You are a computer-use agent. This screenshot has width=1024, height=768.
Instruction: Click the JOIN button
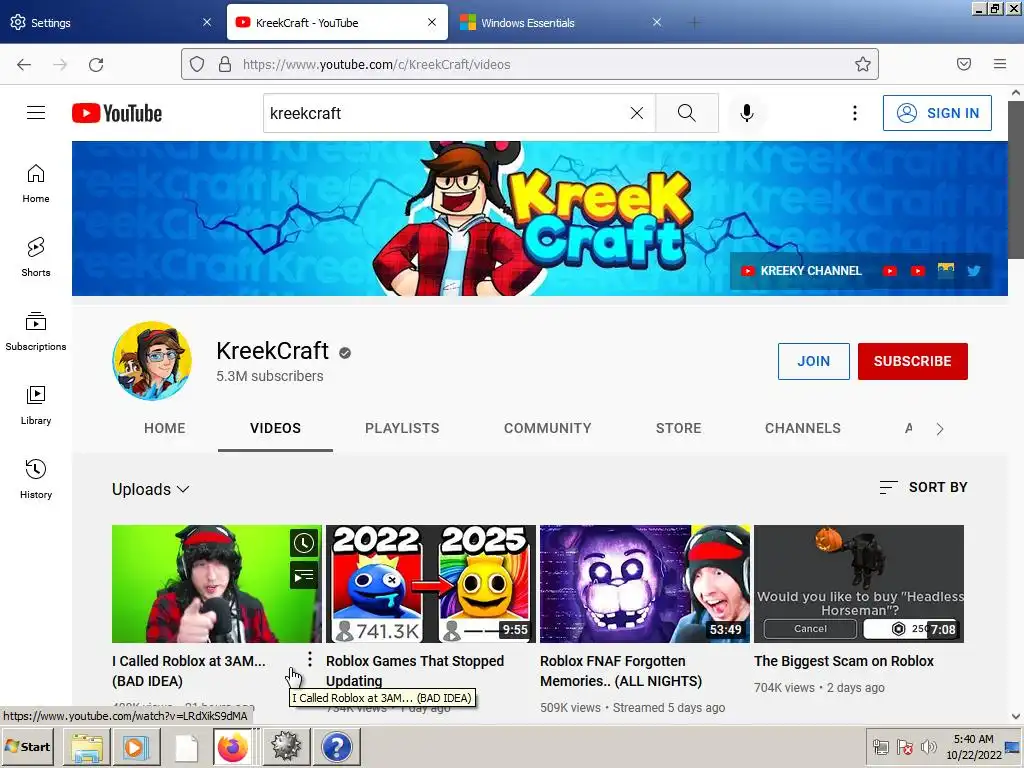pyautogui.click(x=814, y=361)
